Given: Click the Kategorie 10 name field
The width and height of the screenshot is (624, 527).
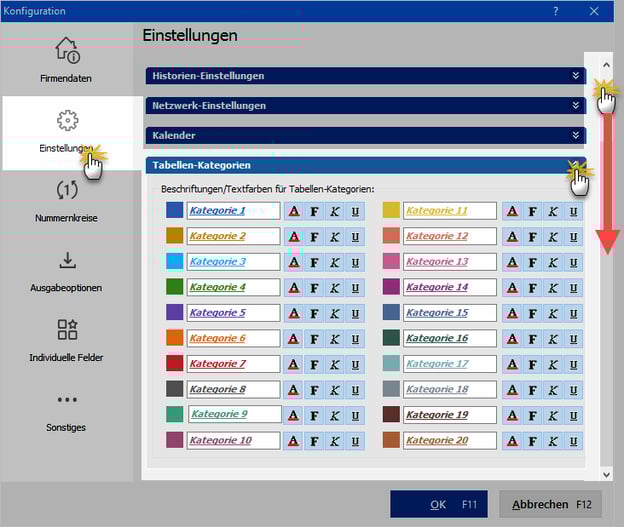Looking at the screenshot, I should [232, 440].
